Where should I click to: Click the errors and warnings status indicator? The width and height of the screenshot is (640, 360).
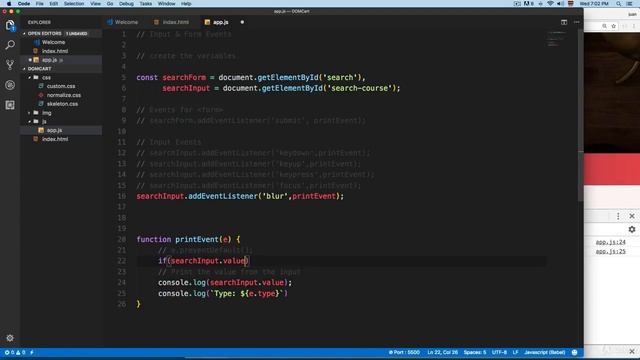[15, 352]
